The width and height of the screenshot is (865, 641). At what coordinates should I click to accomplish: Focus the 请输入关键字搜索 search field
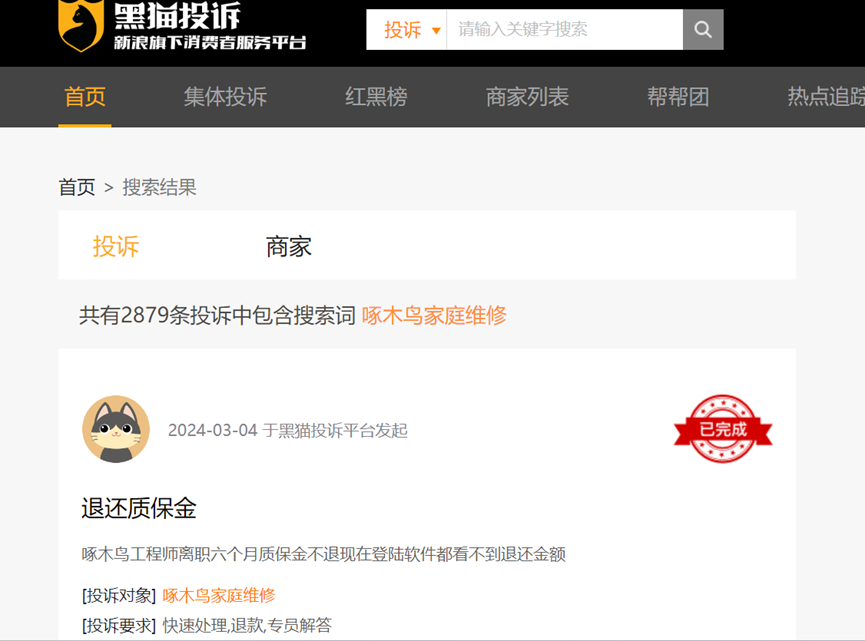[x=564, y=29]
